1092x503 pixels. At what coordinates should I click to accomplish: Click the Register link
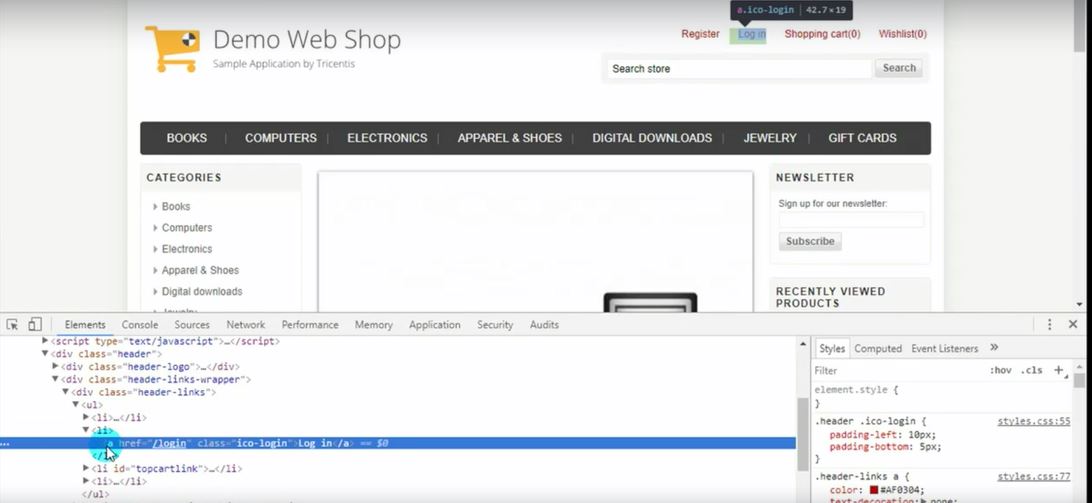700,33
